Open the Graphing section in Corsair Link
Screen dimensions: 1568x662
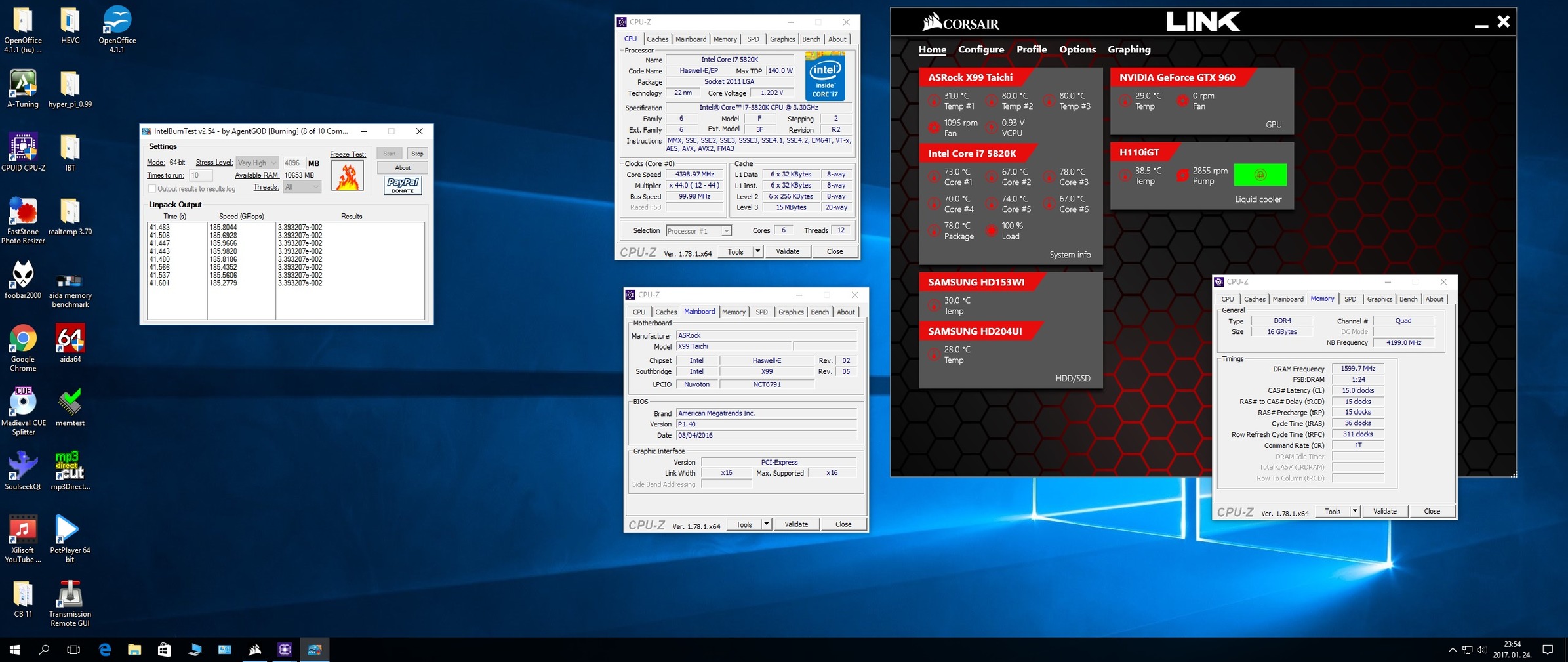(1129, 49)
